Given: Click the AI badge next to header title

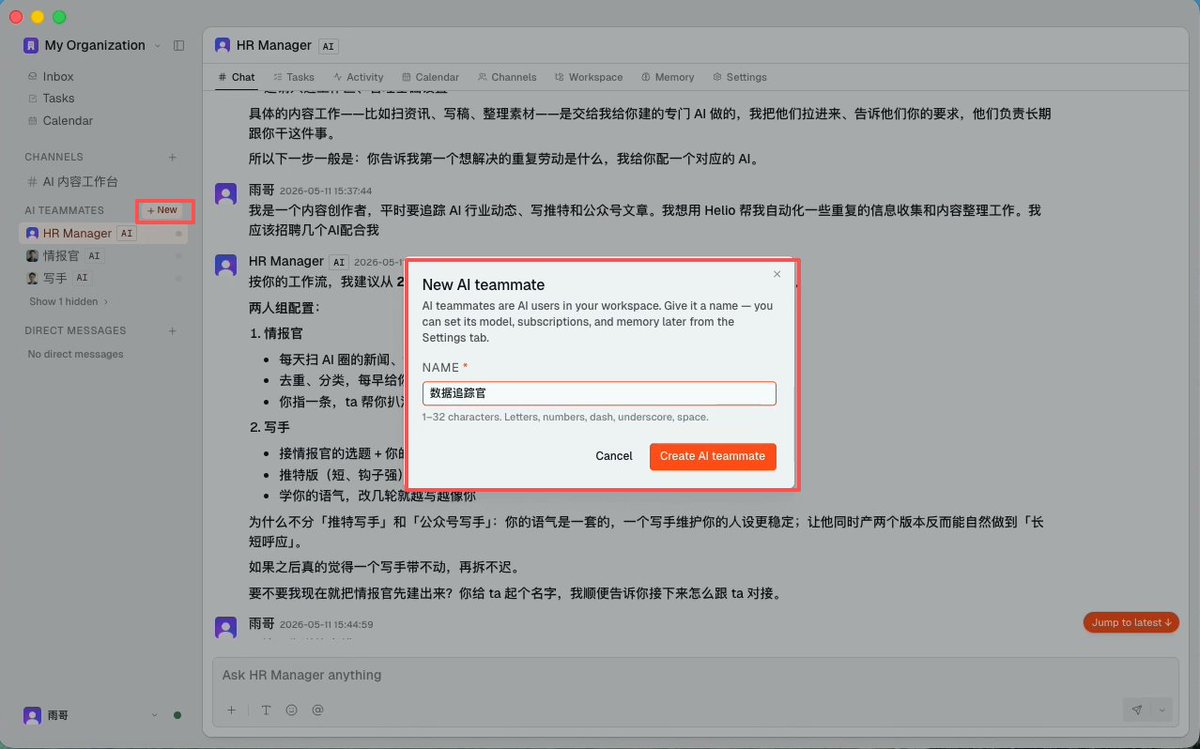Looking at the screenshot, I should [328, 46].
